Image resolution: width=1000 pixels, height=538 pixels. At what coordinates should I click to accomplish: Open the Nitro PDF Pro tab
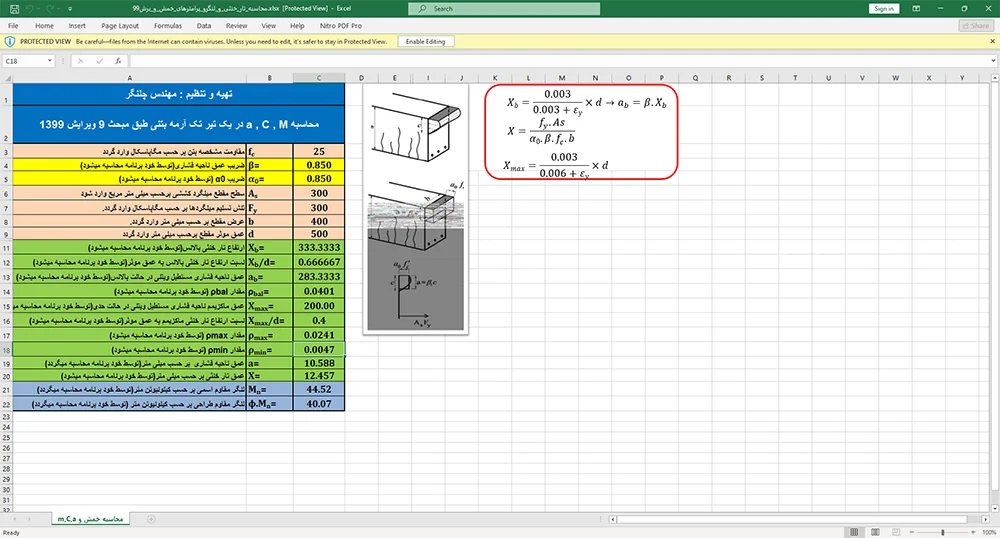tap(341, 25)
